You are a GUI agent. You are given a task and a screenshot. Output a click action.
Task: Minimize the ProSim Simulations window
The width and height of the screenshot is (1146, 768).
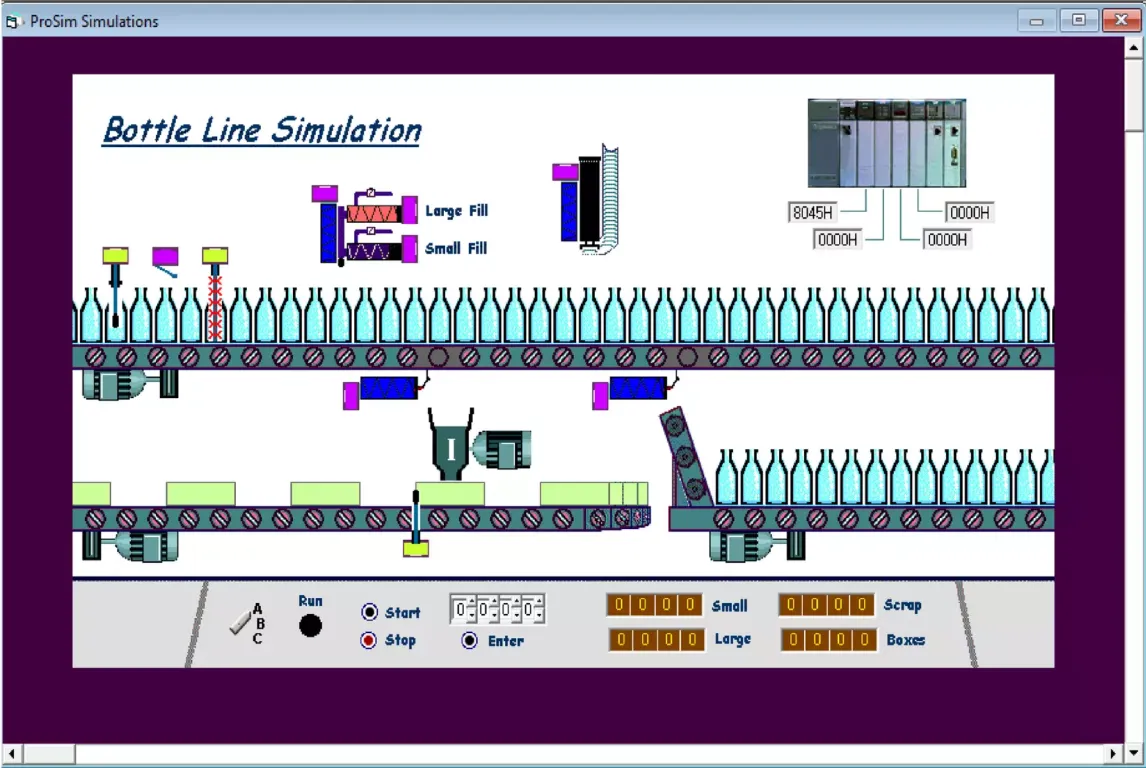(1036, 20)
